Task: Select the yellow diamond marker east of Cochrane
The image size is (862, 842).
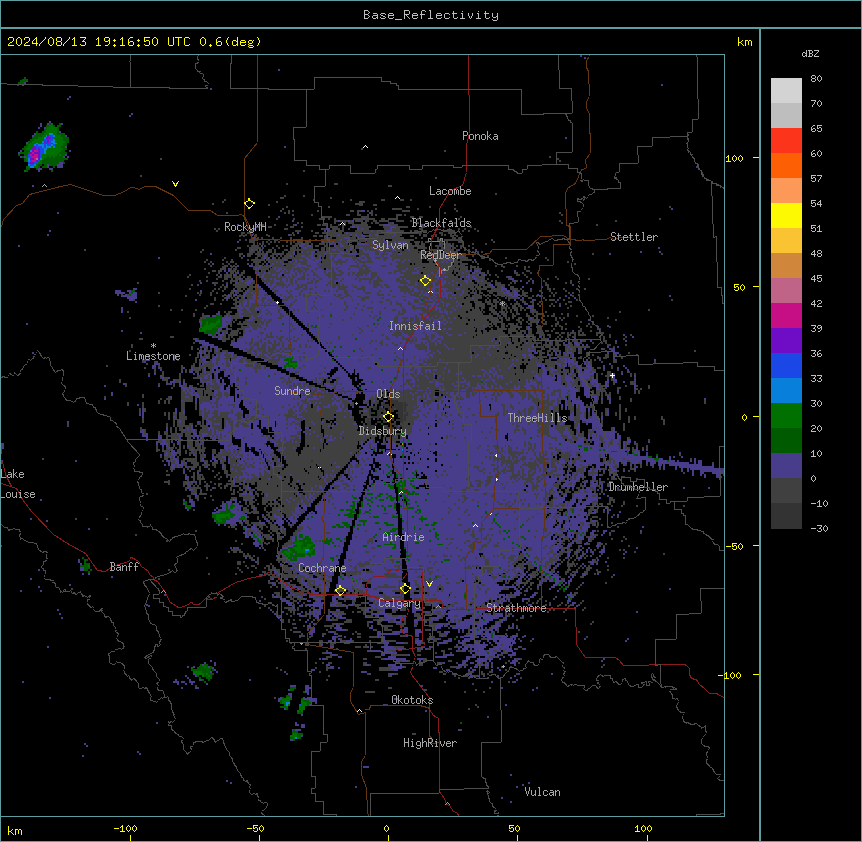Action: click(x=340, y=591)
